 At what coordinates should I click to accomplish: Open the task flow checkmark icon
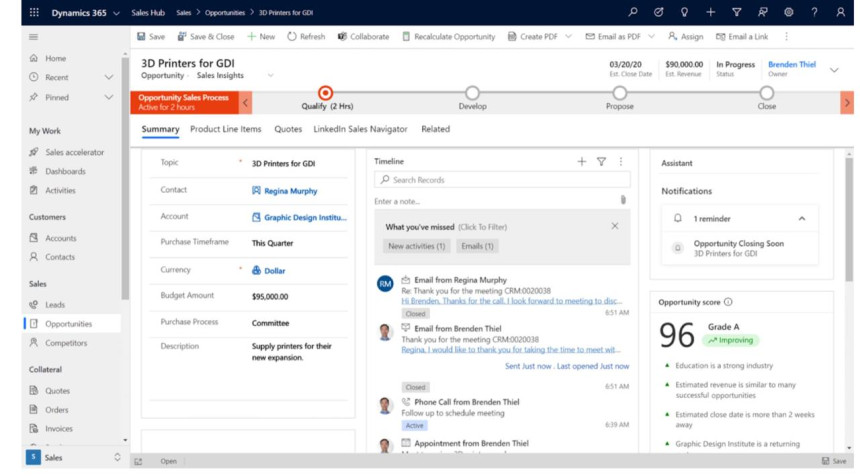[659, 12]
